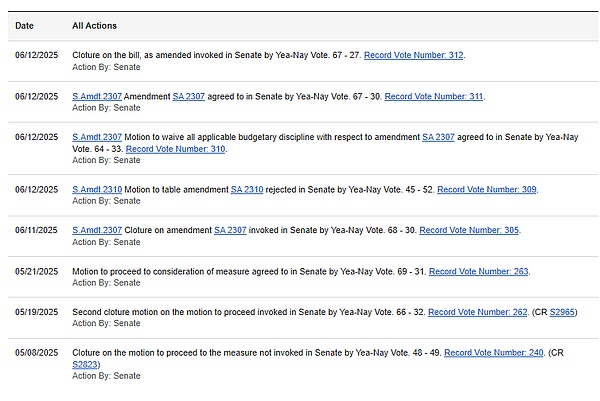This screenshot has width=600, height=401.
Task: Open Record Vote Number 311 link
Action: point(433,96)
